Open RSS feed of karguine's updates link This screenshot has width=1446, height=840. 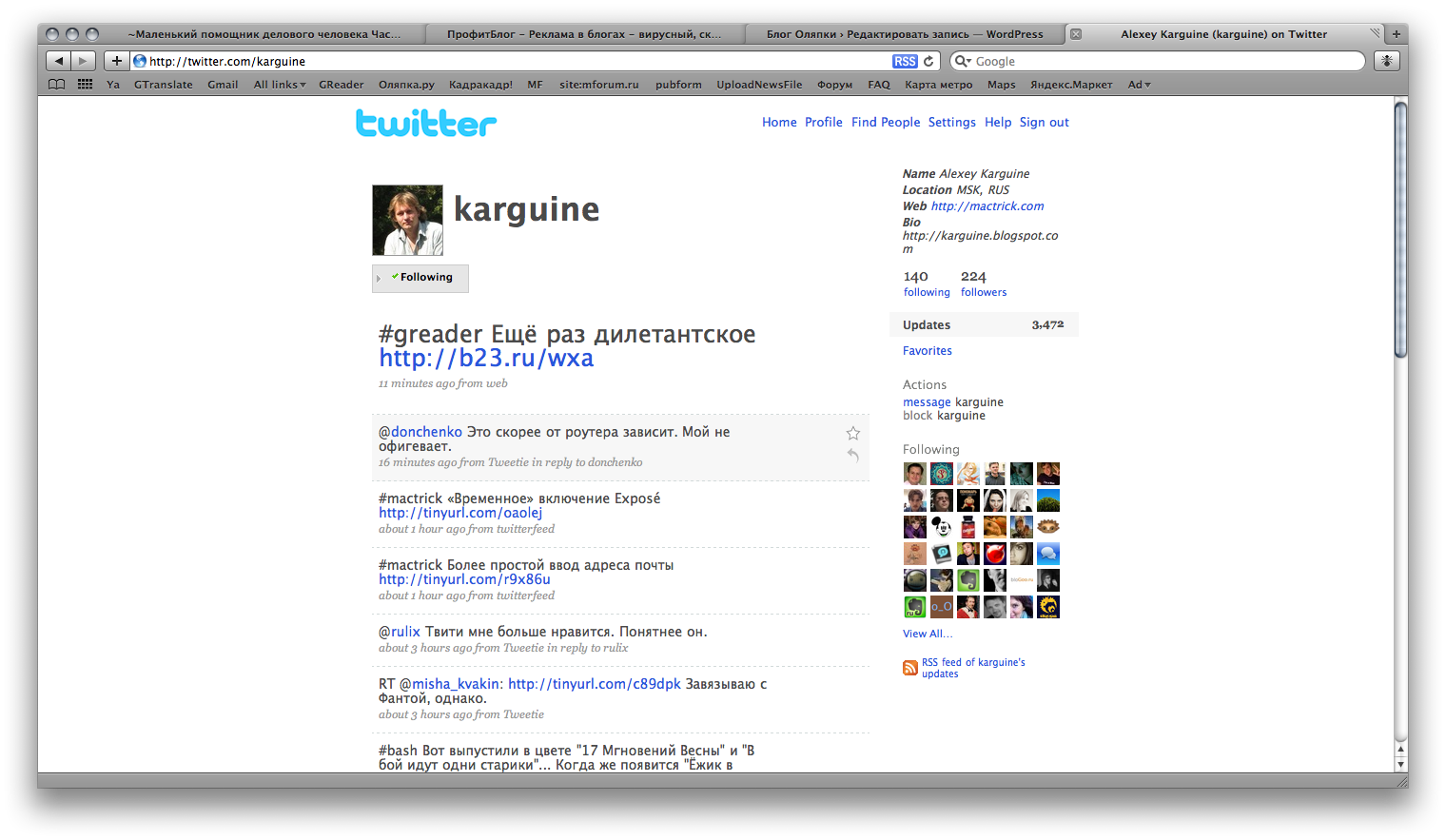[973, 668]
